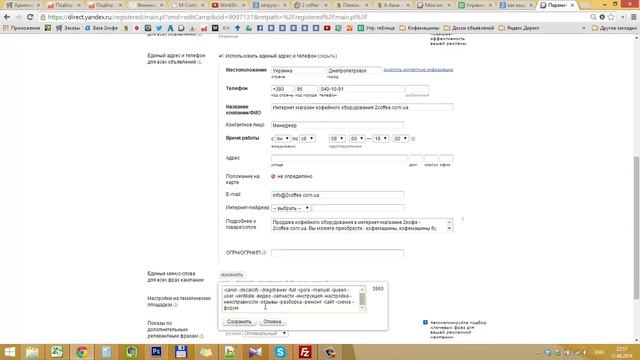Viewport: 640px width, 360px height.
Task: Click the Windows Start button
Action: (9, 352)
